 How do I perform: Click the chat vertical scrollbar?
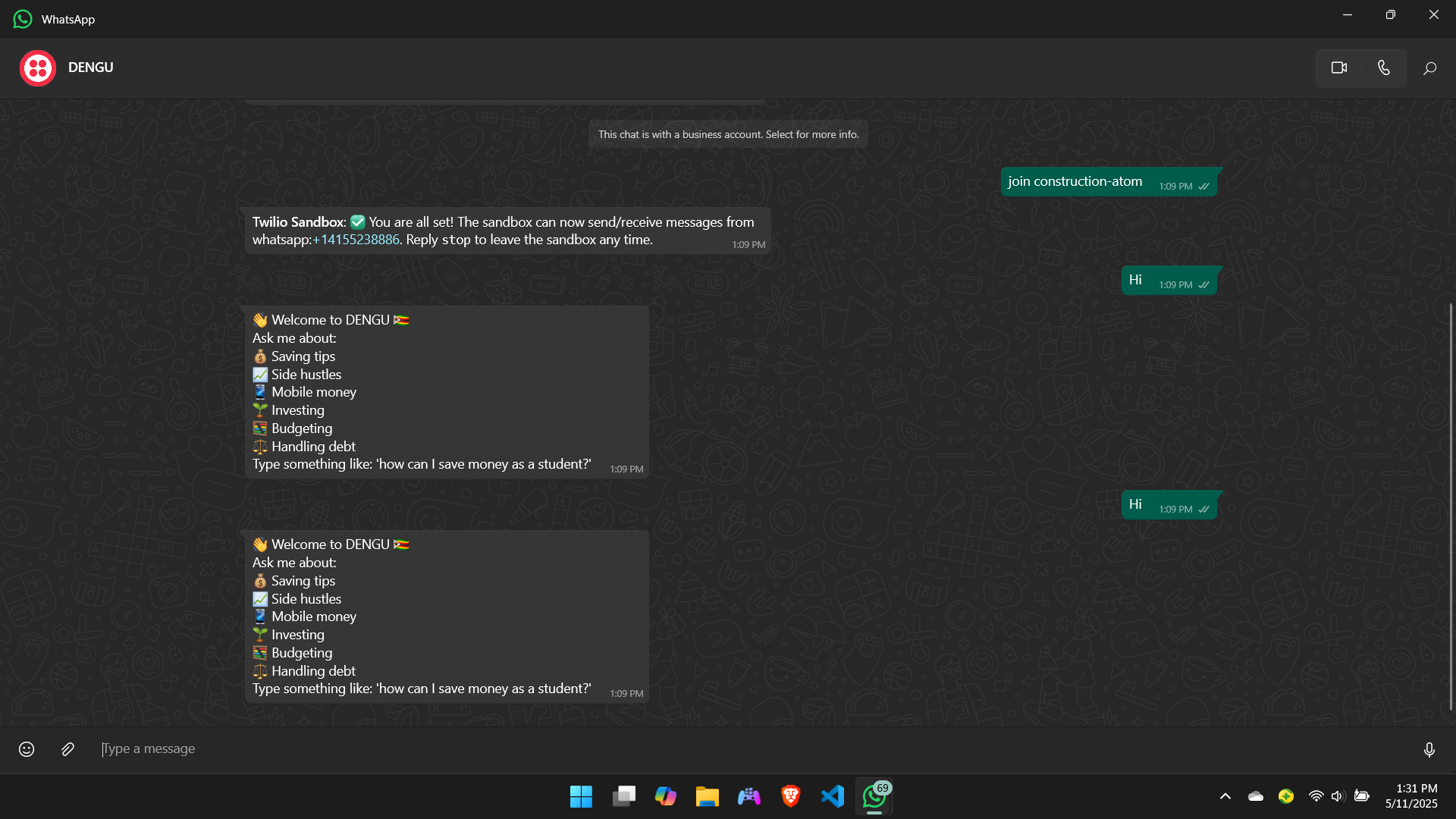click(x=1451, y=507)
